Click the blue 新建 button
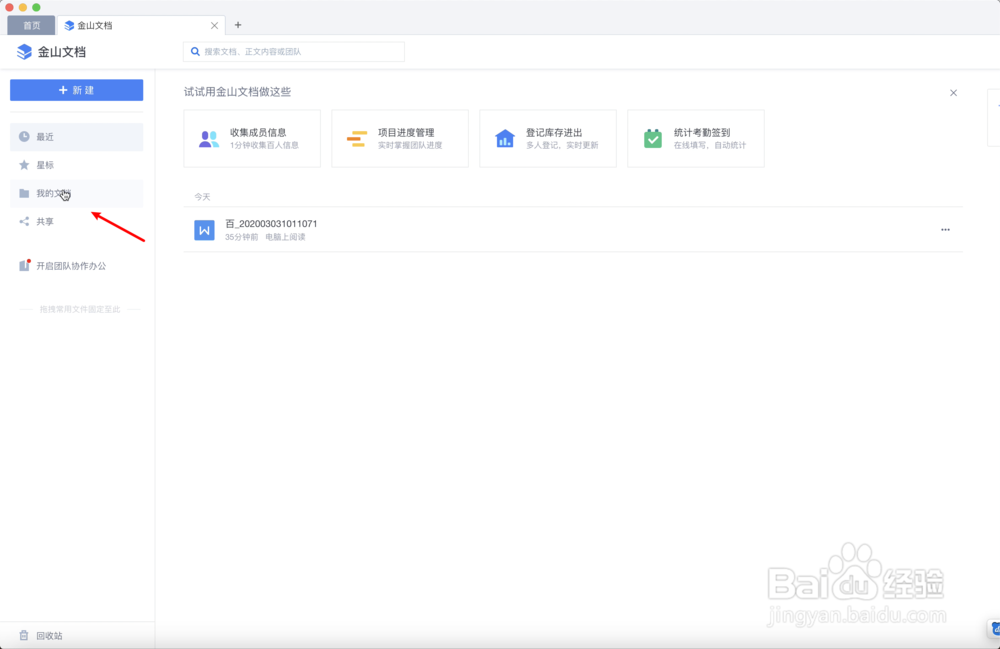Image resolution: width=1000 pixels, height=649 pixels. (x=77, y=90)
